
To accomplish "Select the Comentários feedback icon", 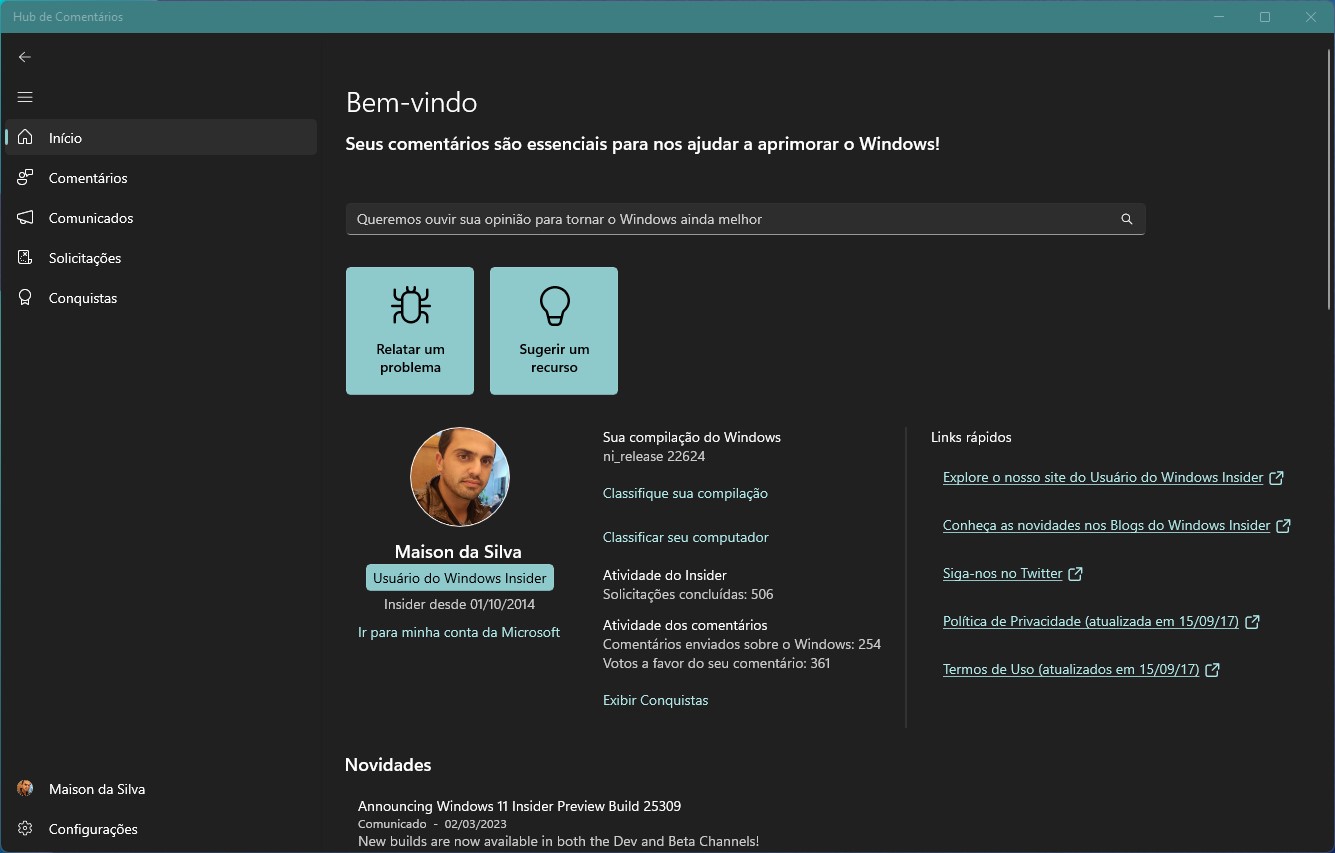I will 25,177.
